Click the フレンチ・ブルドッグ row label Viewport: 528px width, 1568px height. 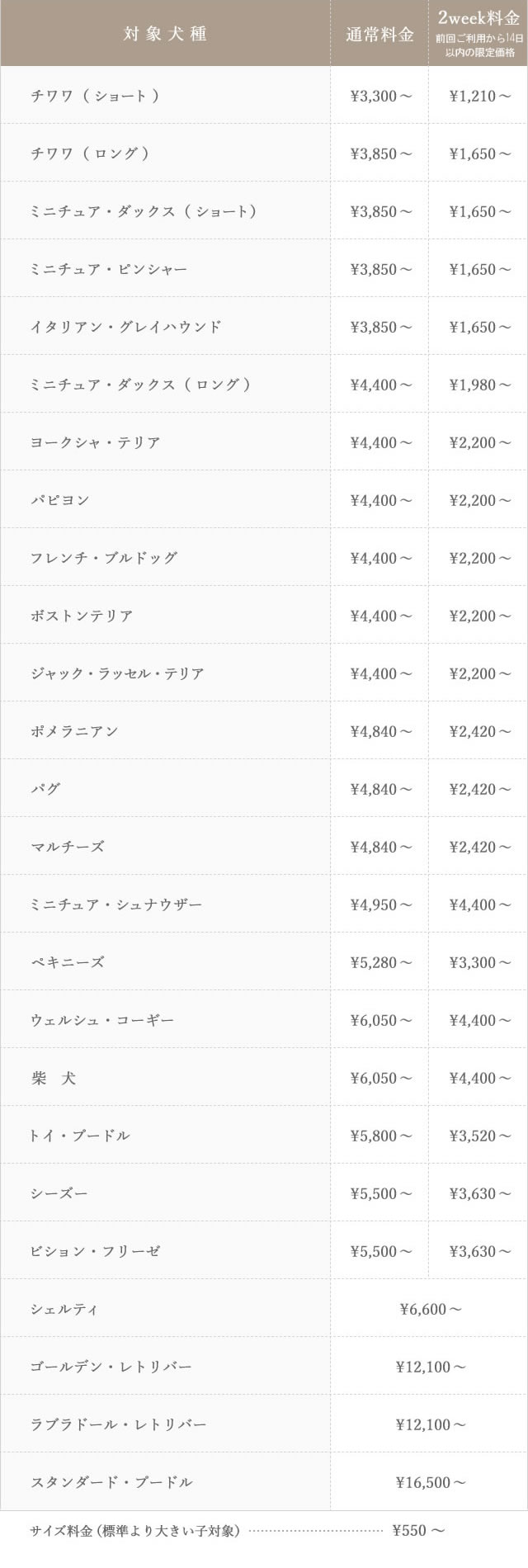click(x=104, y=558)
